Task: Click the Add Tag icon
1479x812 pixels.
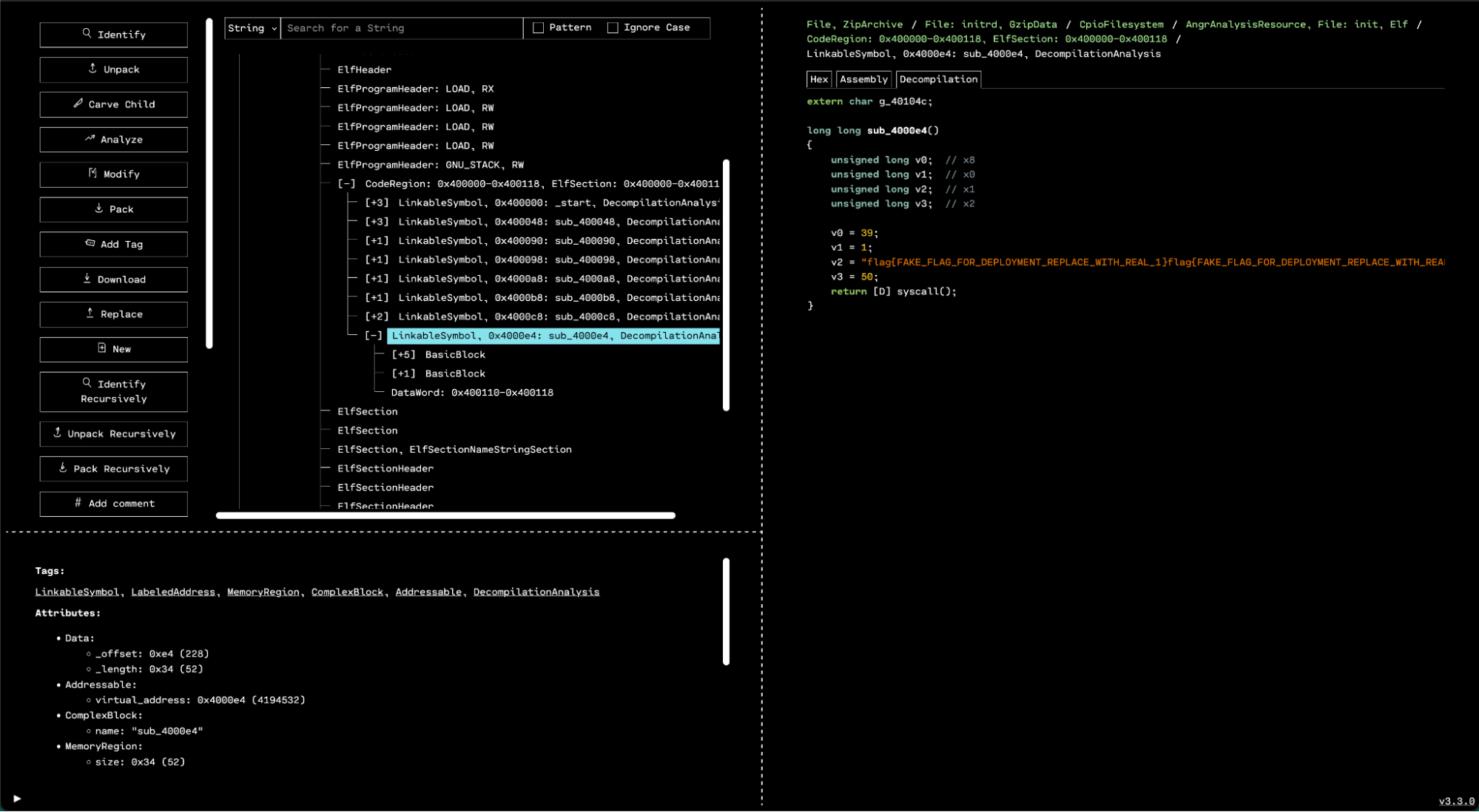Action: click(90, 243)
